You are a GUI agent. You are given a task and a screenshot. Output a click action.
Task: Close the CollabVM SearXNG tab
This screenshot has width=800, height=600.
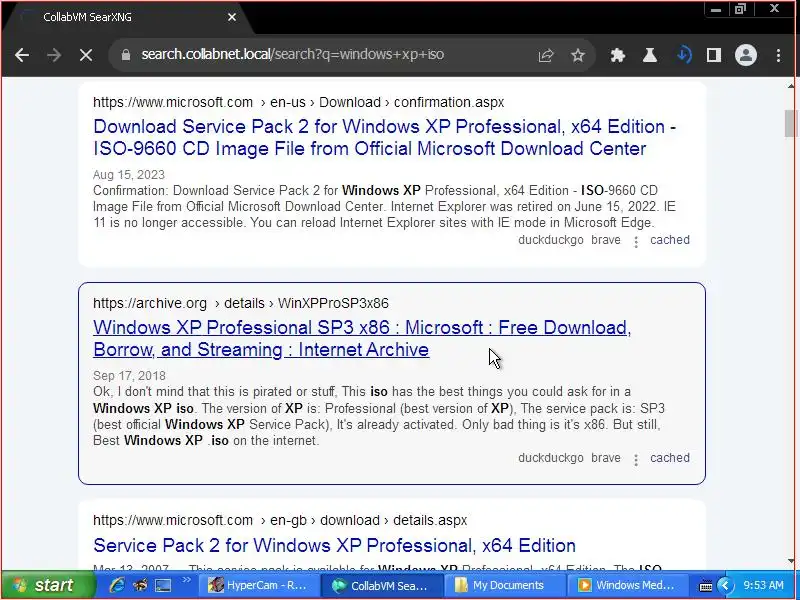[x=232, y=17]
